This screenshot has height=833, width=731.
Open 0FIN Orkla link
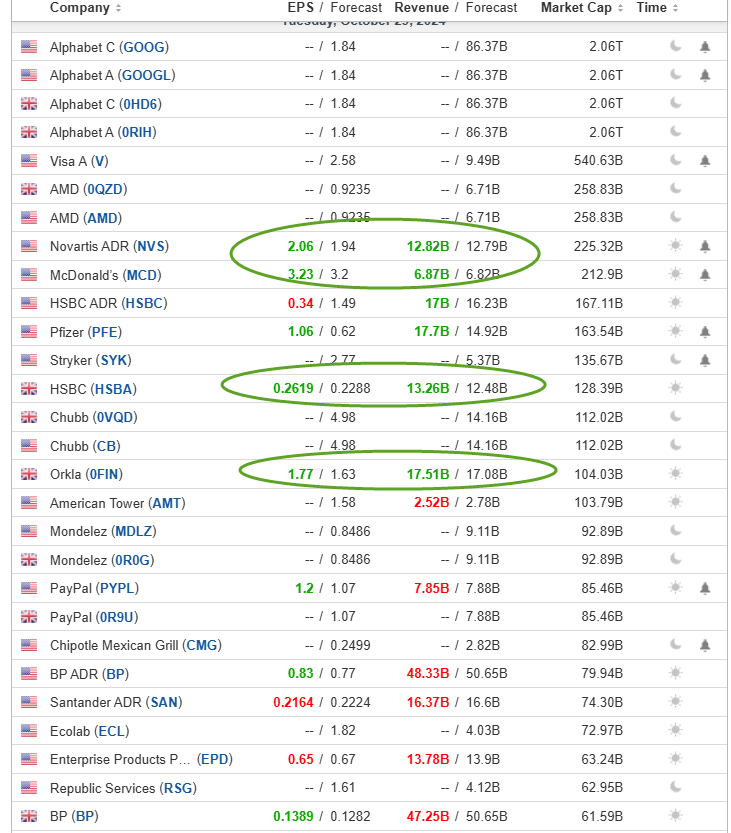[104, 474]
